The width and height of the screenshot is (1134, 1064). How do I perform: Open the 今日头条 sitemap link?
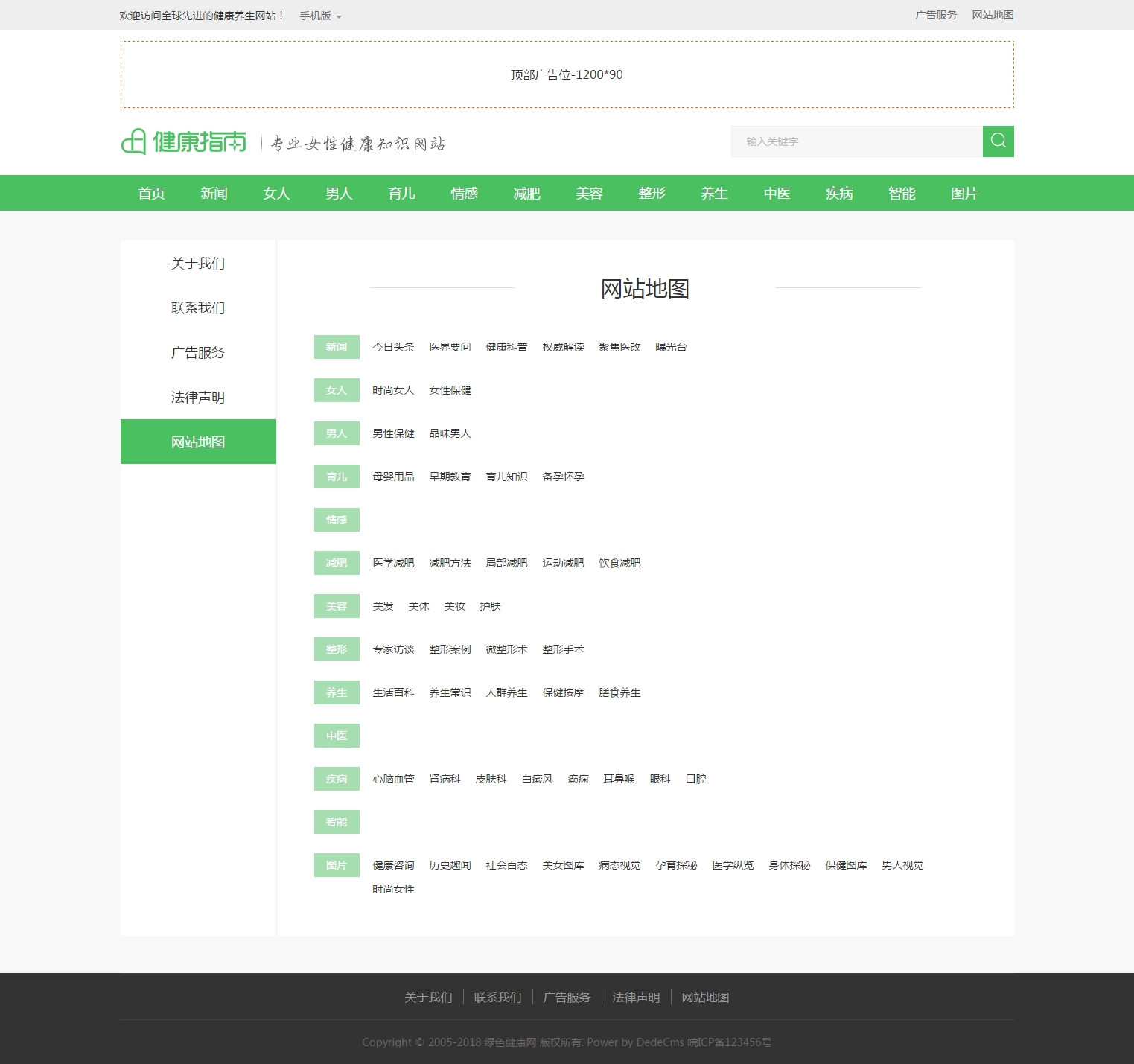point(393,347)
